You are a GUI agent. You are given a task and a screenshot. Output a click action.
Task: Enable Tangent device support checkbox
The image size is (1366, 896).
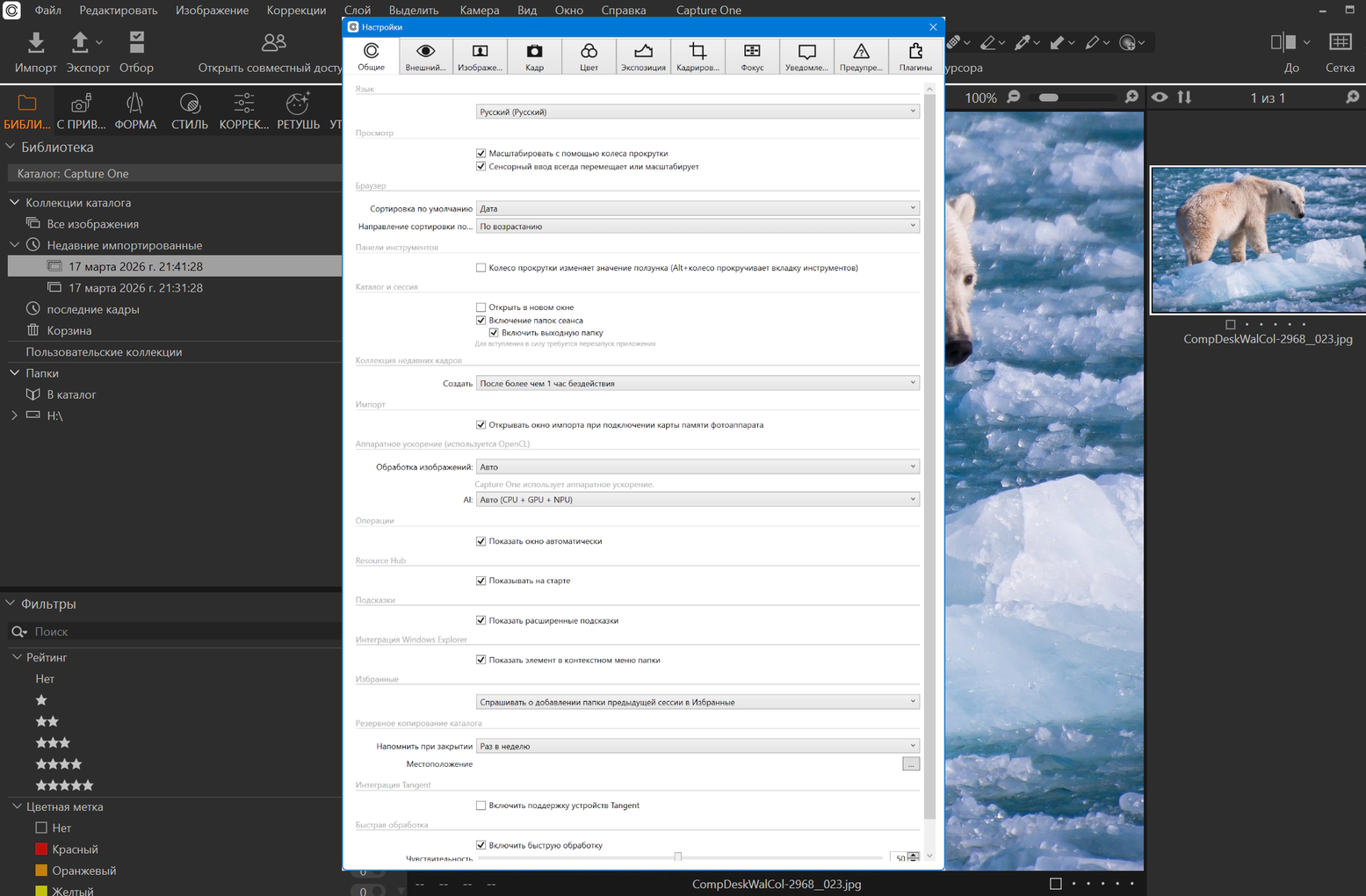[x=481, y=806]
